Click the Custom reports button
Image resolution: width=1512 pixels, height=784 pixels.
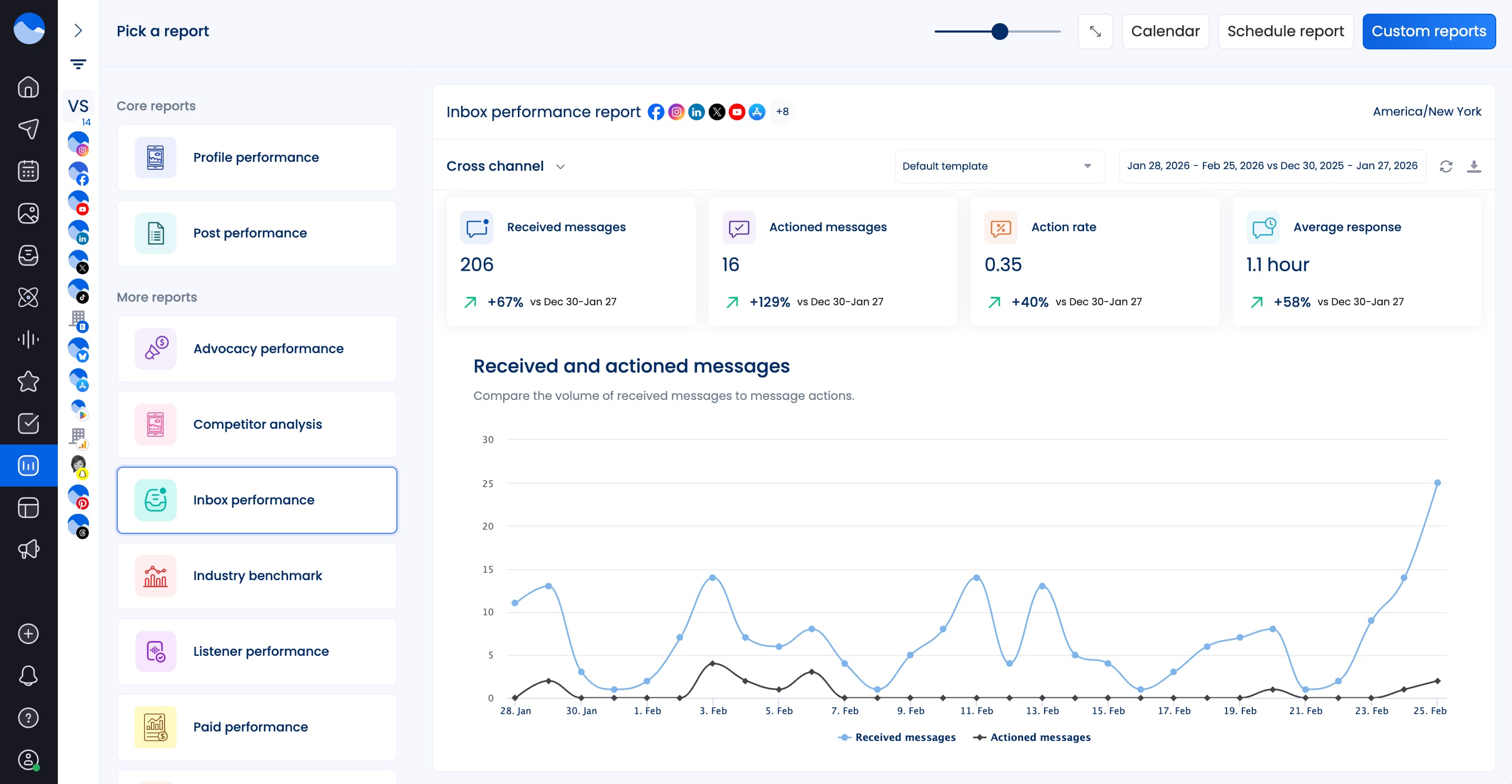pyautogui.click(x=1428, y=30)
